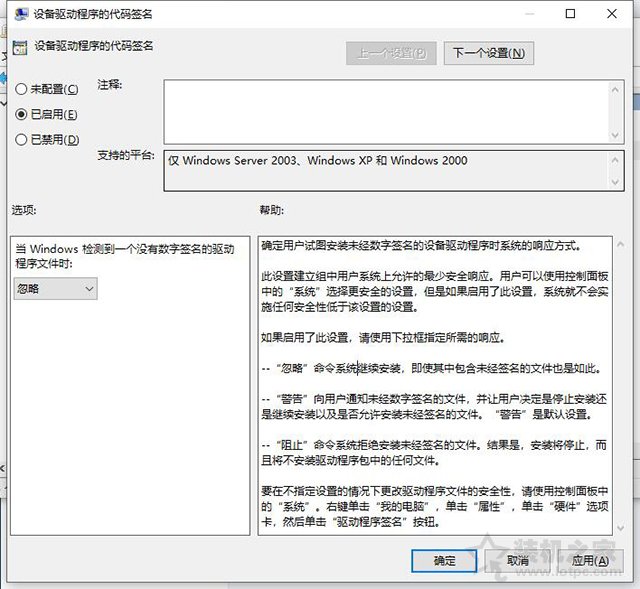Click the help paragraph starting 此设置建立组中
This screenshot has width=640, height=589.
tap(435, 291)
